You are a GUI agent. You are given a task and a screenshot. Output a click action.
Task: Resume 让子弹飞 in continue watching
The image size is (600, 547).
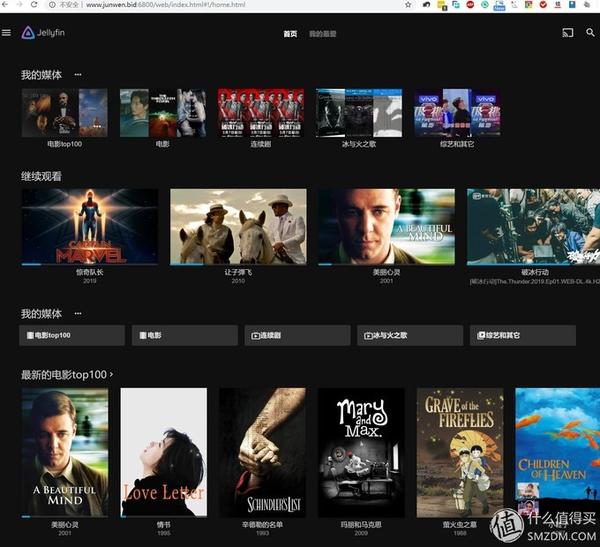(x=238, y=227)
